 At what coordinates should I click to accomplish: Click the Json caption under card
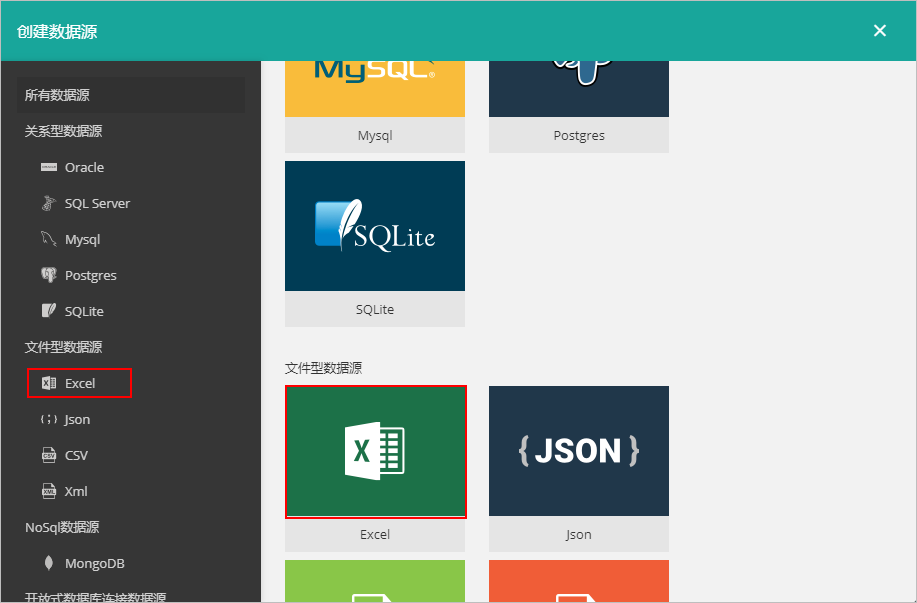tap(579, 535)
